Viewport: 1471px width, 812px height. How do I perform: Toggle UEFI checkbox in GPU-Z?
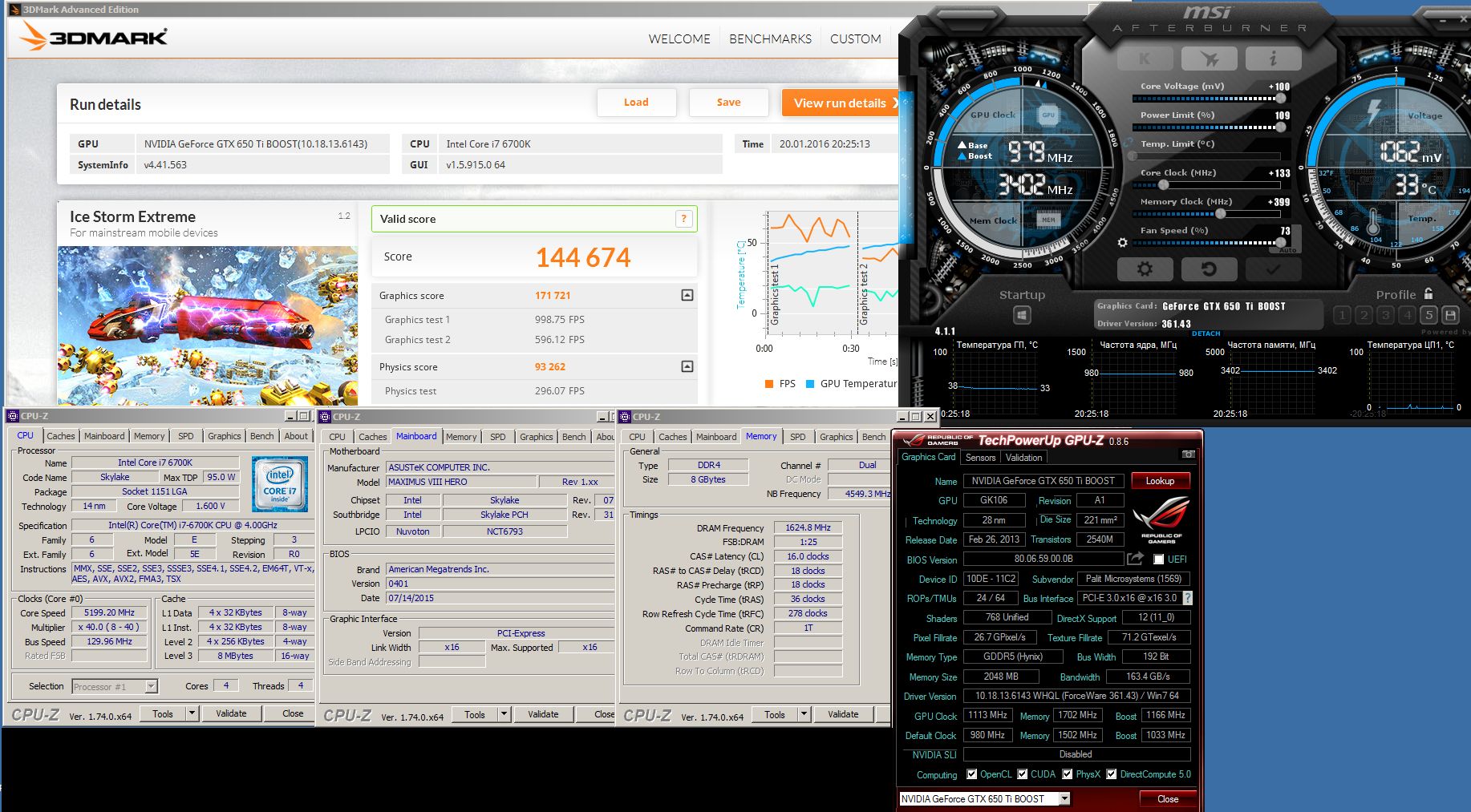tap(1158, 560)
